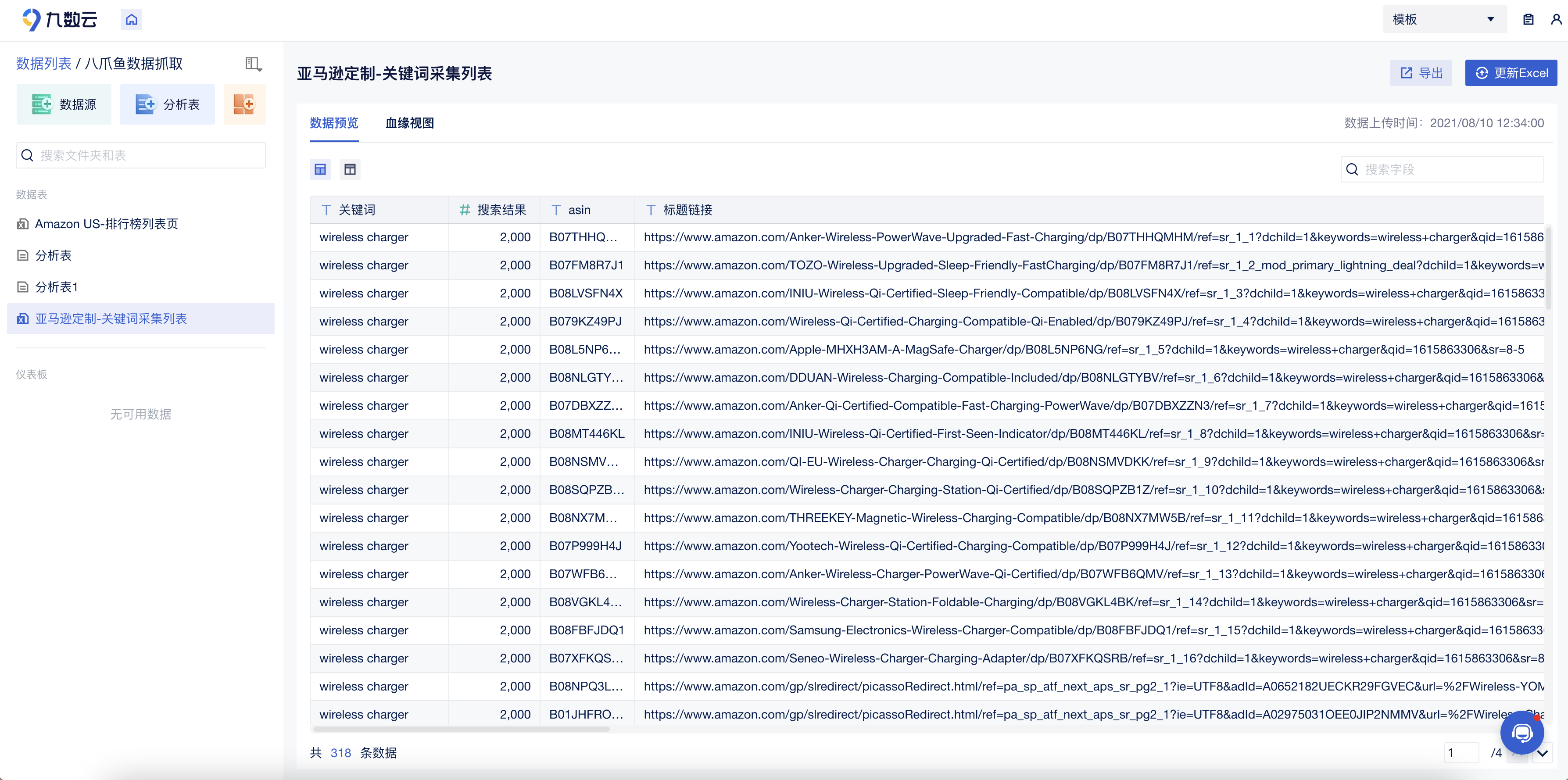Click the 关键词 column header
The height and width of the screenshot is (780, 1568).
(379, 210)
